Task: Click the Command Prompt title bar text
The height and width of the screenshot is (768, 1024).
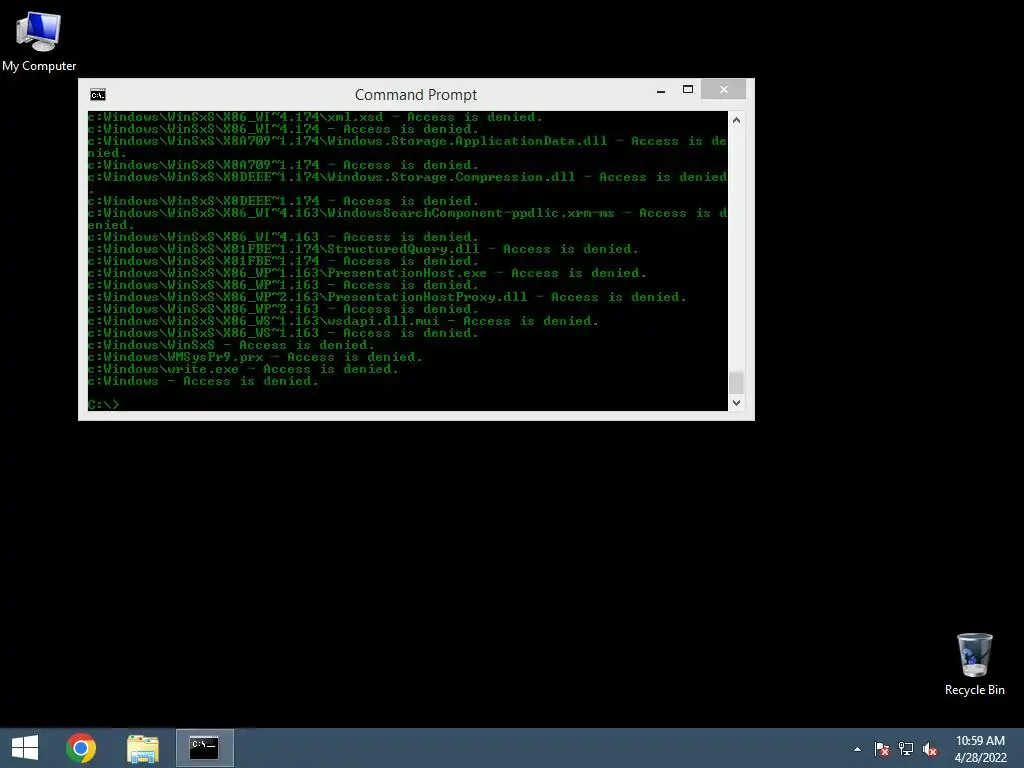Action: pos(416,95)
